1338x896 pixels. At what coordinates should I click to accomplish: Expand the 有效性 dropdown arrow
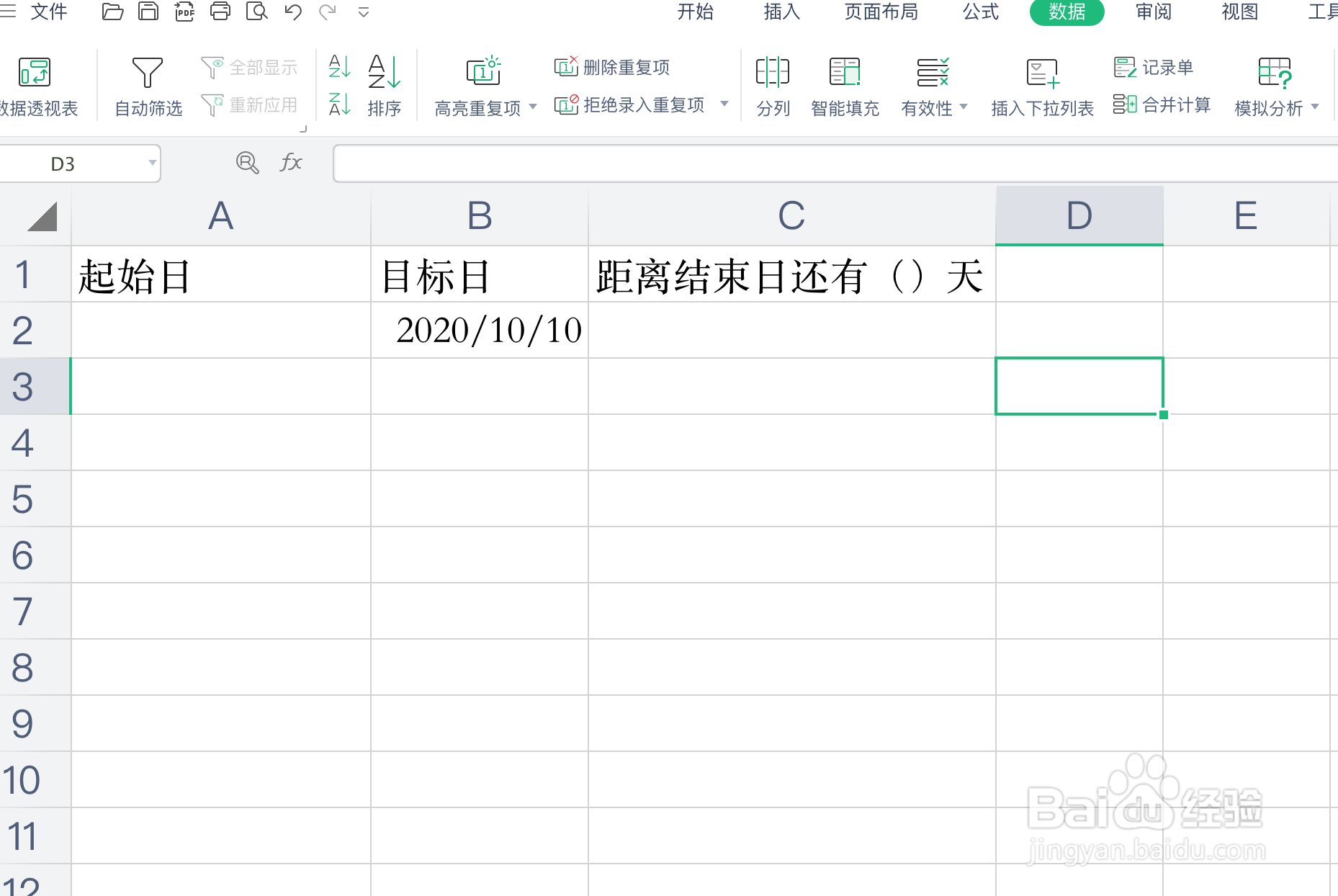(x=964, y=107)
